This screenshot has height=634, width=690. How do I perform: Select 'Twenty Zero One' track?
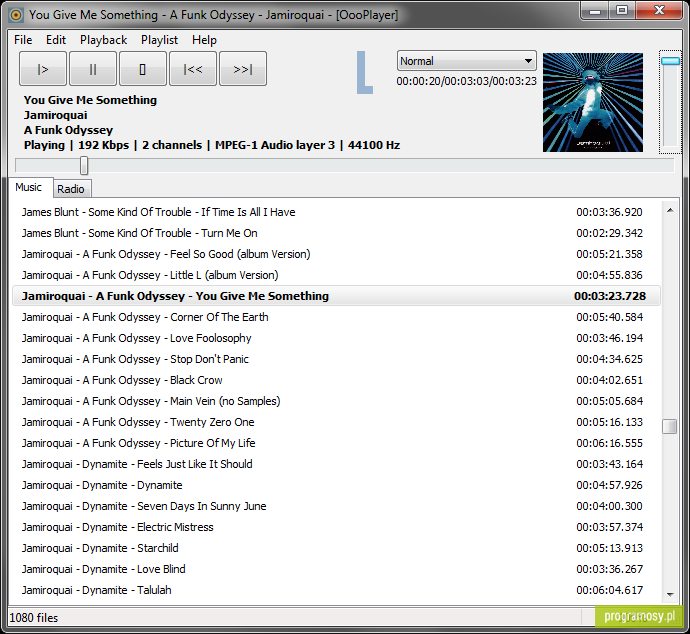coord(336,422)
